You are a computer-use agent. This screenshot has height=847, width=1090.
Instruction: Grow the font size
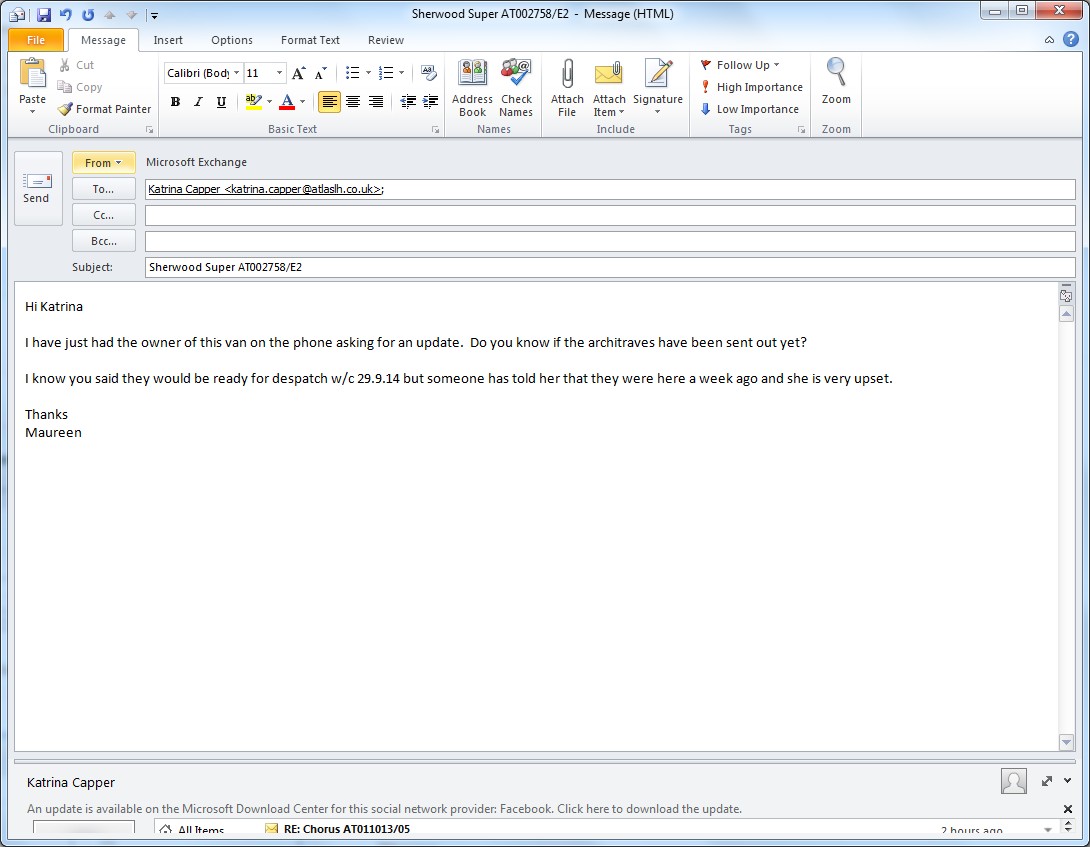(x=299, y=73)
